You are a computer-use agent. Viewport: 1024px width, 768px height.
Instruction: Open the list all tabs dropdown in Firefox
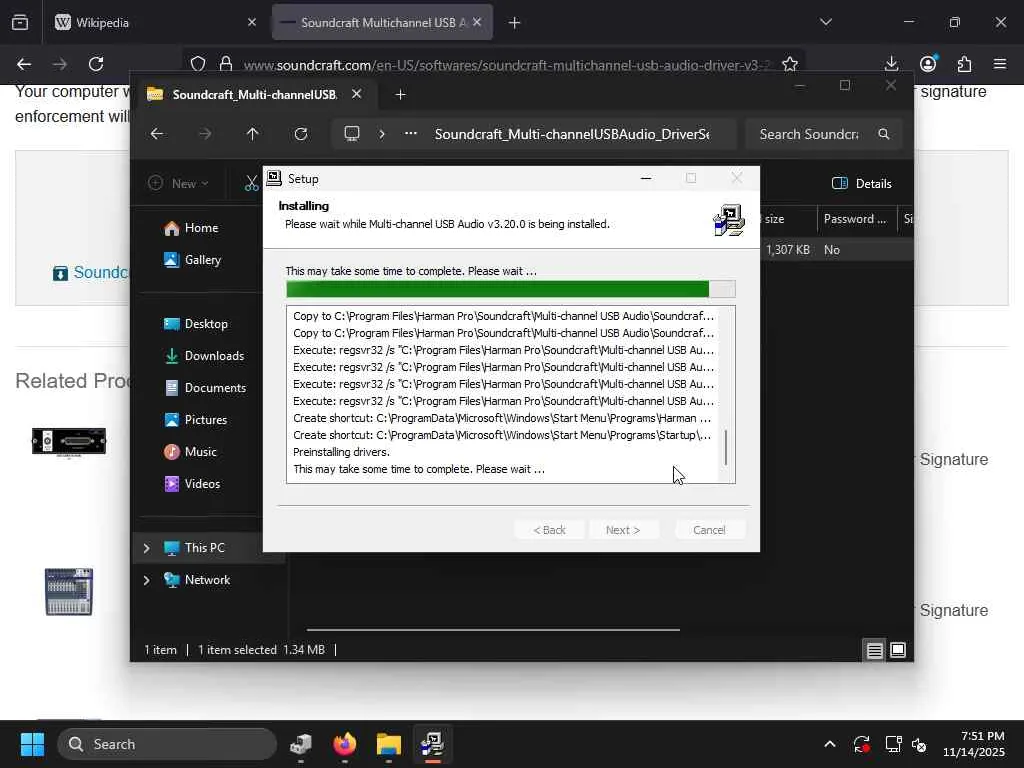[825, 22]
